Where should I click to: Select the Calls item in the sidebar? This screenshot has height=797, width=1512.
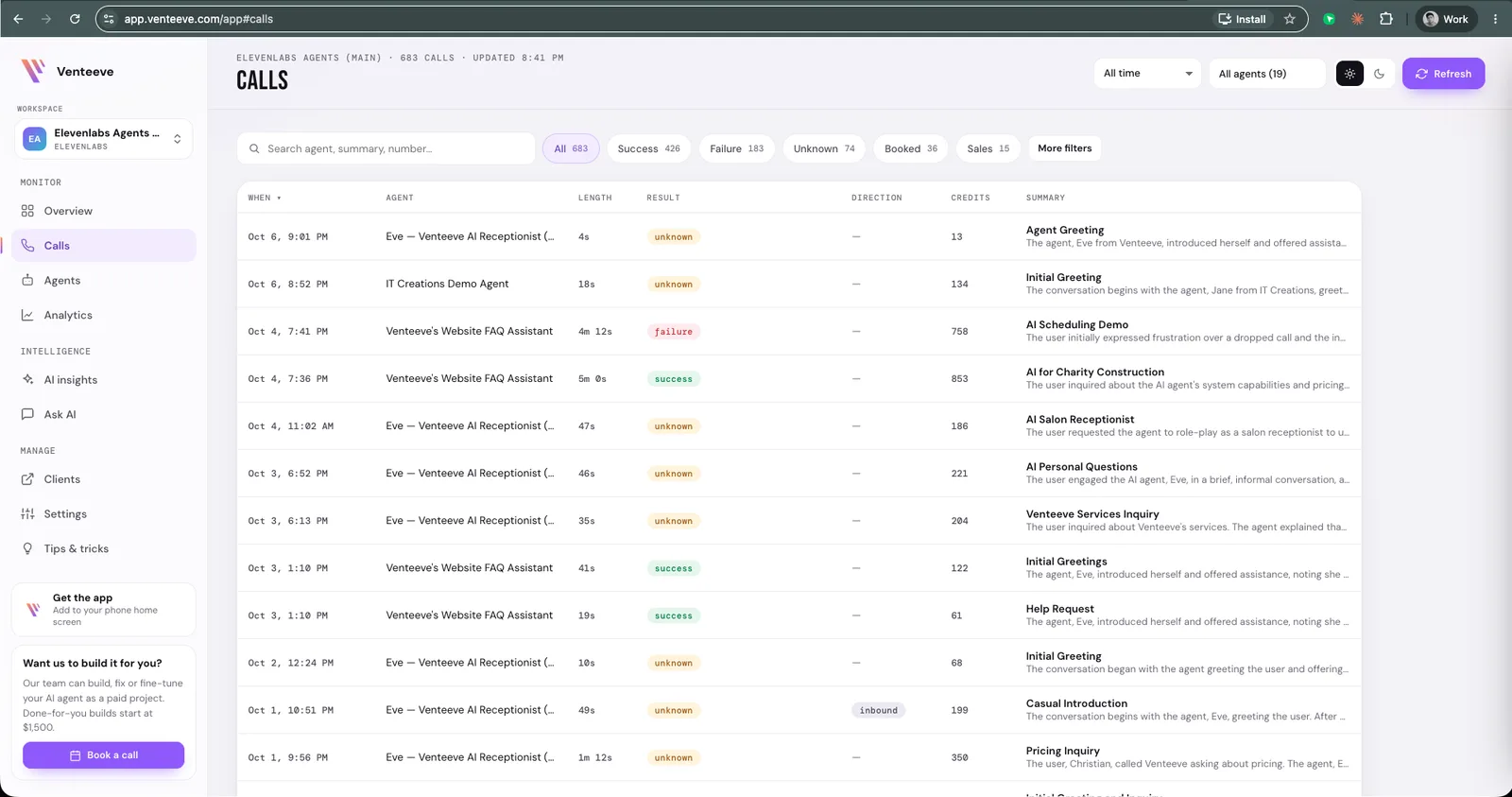[x=104, y=246]
